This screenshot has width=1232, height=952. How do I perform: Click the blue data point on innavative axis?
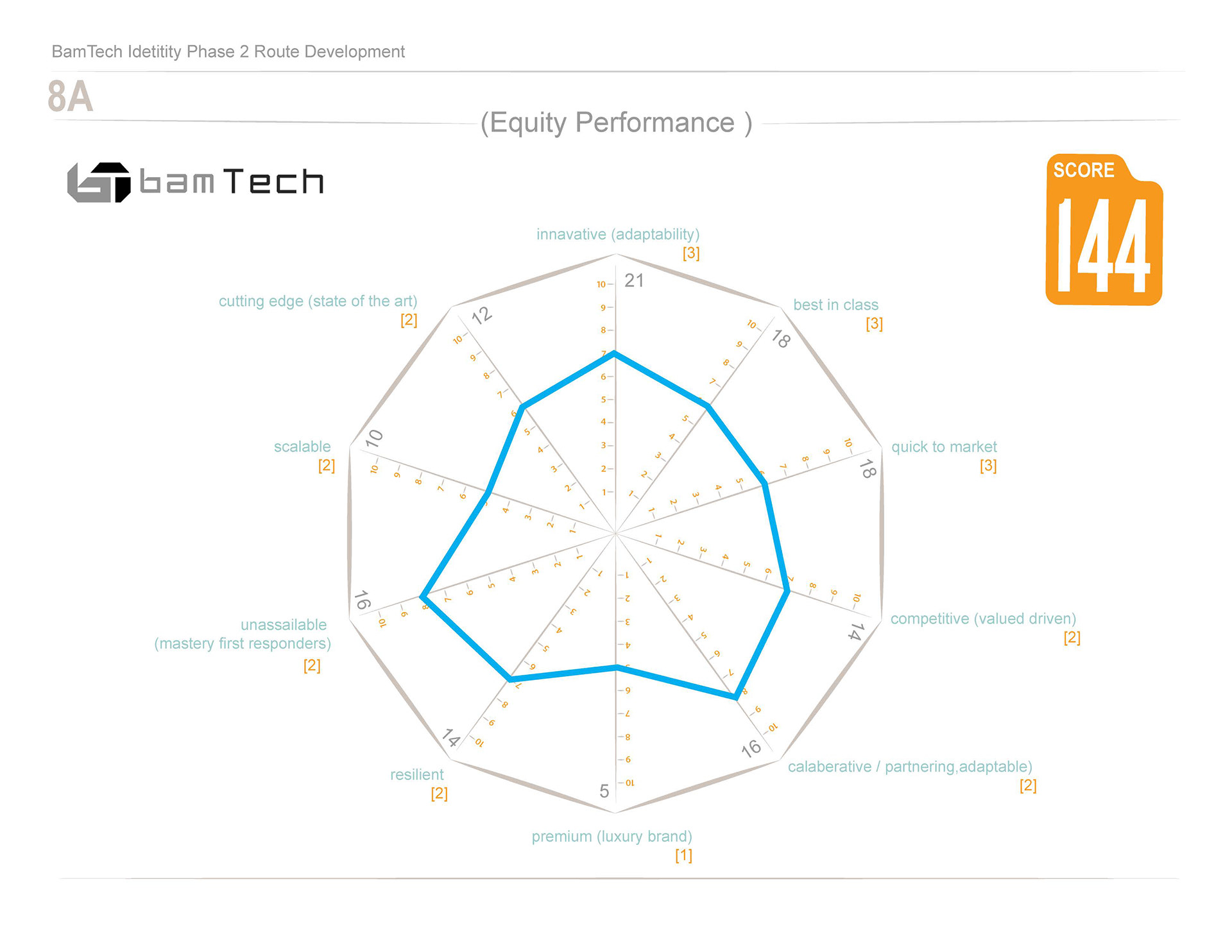[615, 353]
